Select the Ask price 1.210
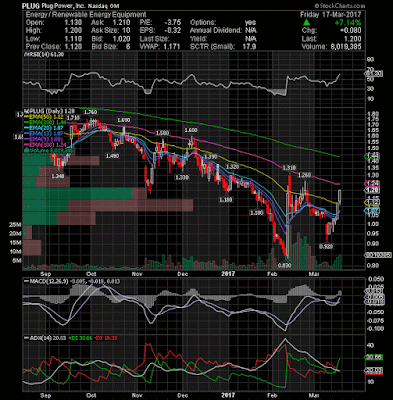The image size is (393, 400). pyautogui.click(x=121, y=23)
